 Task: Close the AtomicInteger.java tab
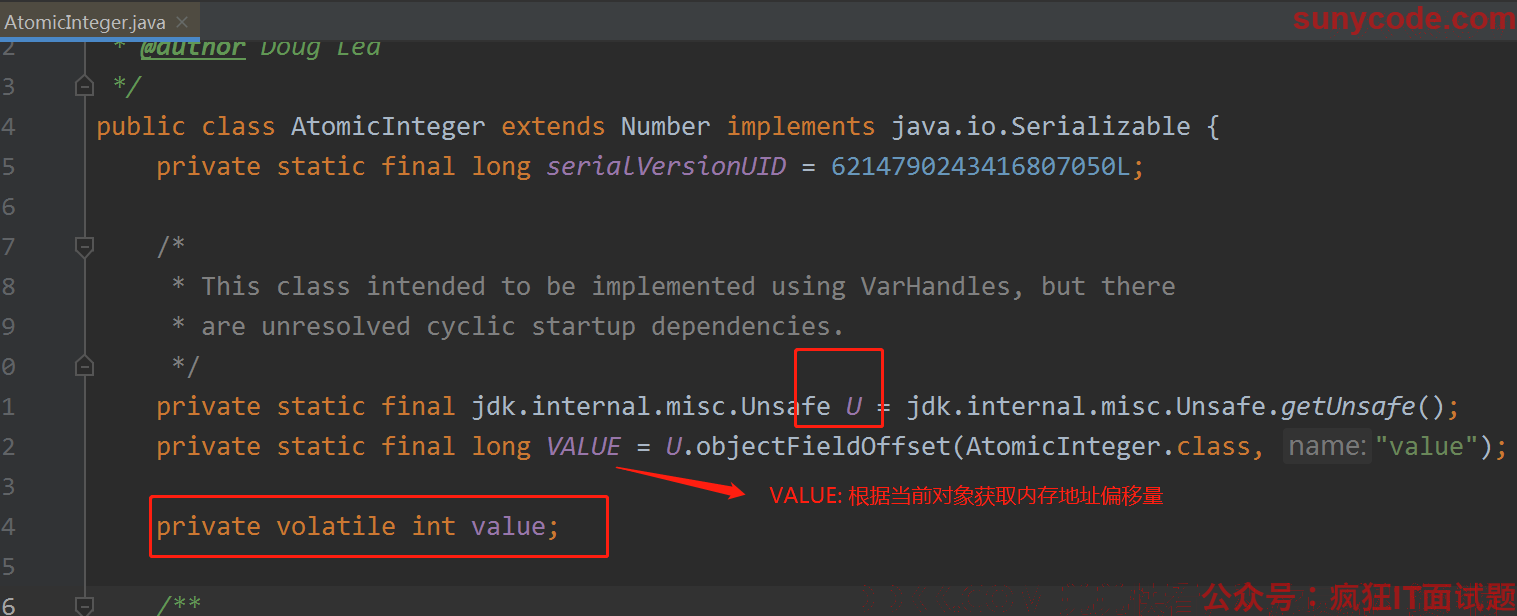(x=182, y=21)
